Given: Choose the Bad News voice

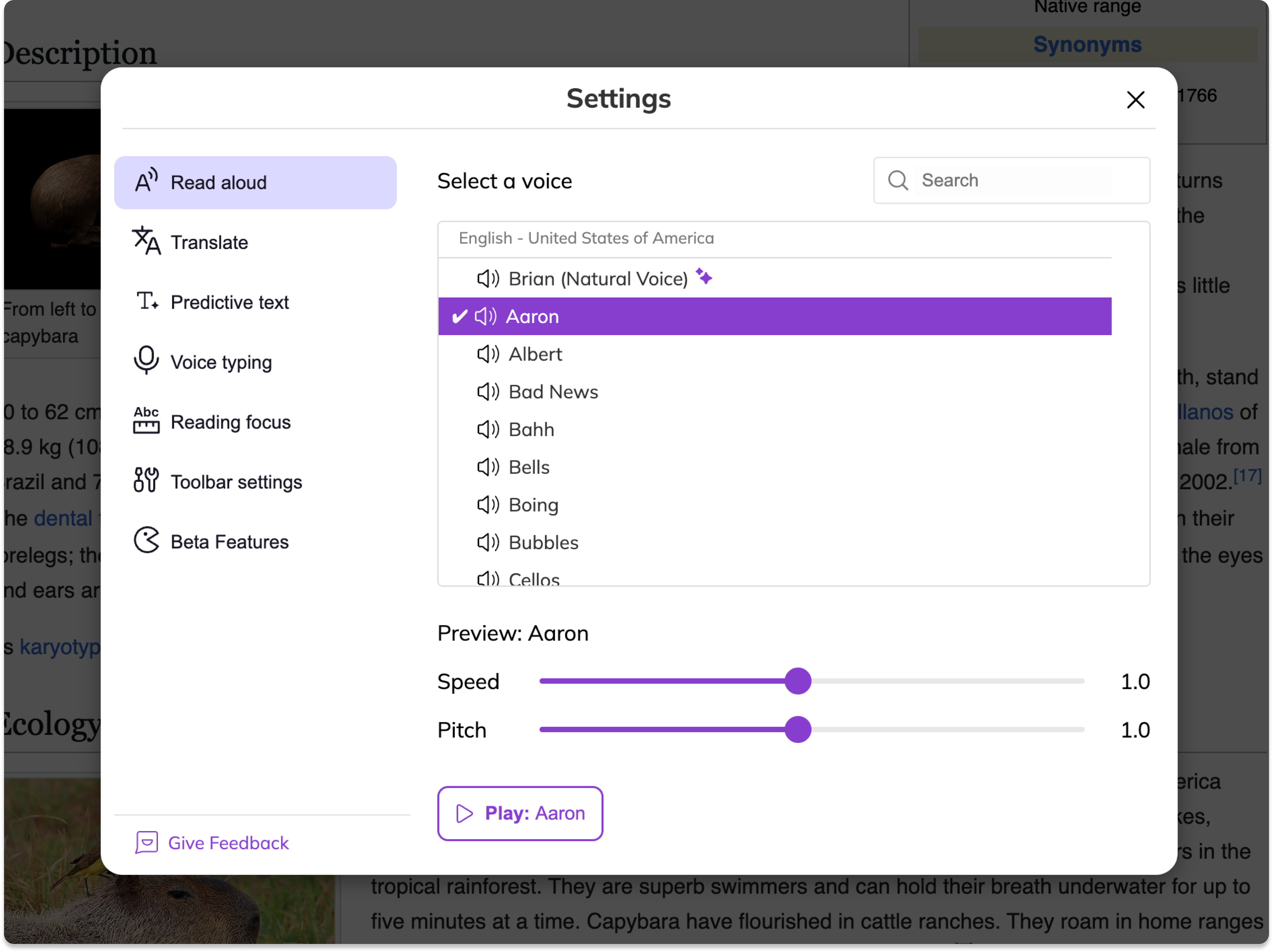Looking at the screenshot, I should 775,391.
